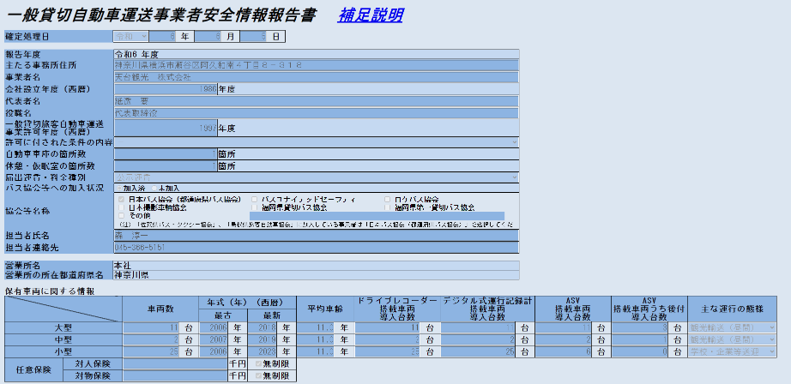This screenshot has width=791, height=384.
Task: Click the 小型 平均車齢 field
Action: tap(316, 352)
